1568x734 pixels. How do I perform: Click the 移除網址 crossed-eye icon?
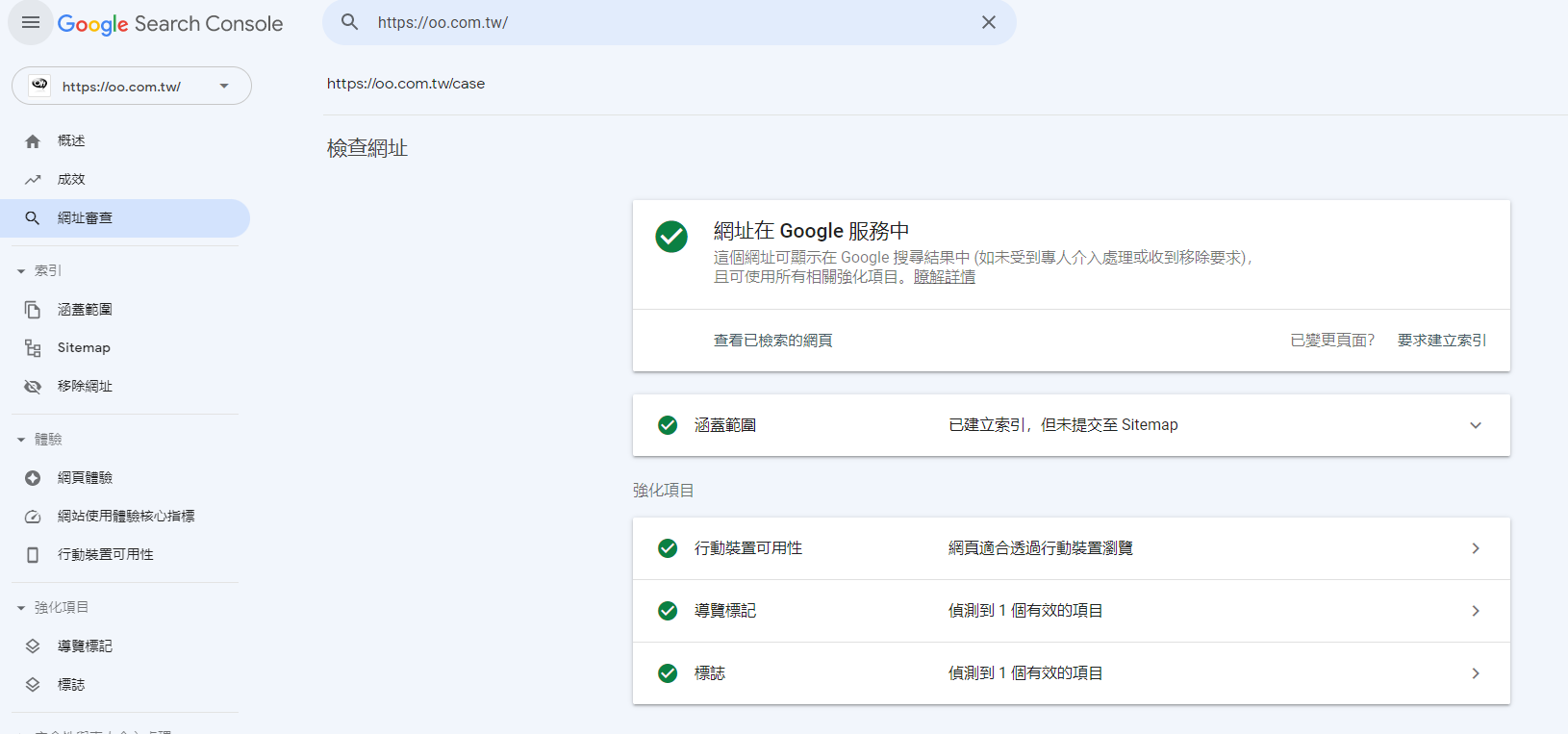33,387
